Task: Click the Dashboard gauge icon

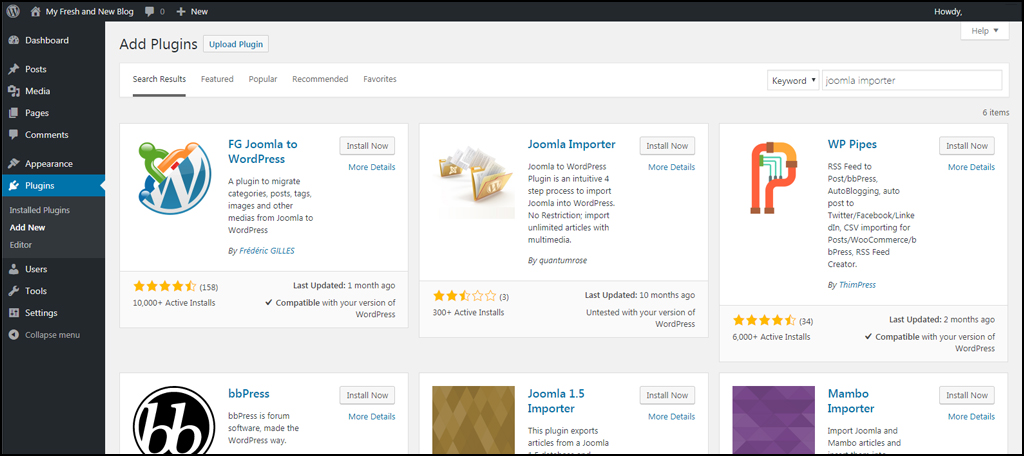Action: pos(14,41)
